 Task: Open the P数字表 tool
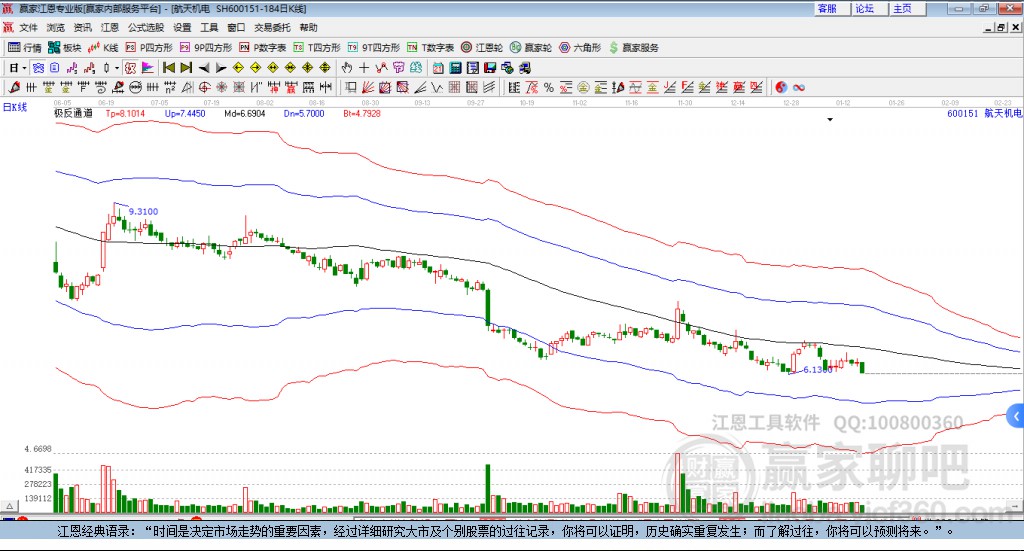263,48
